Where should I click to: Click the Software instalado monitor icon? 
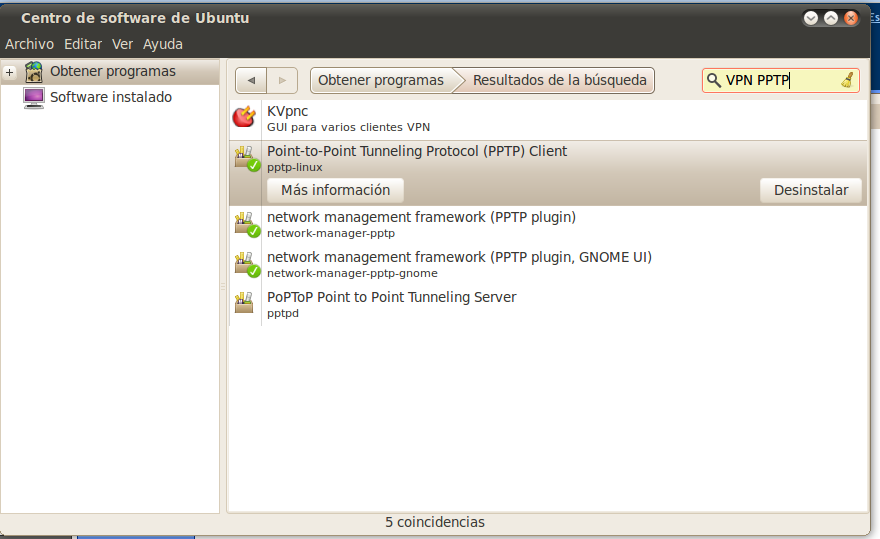coord(34,98)
